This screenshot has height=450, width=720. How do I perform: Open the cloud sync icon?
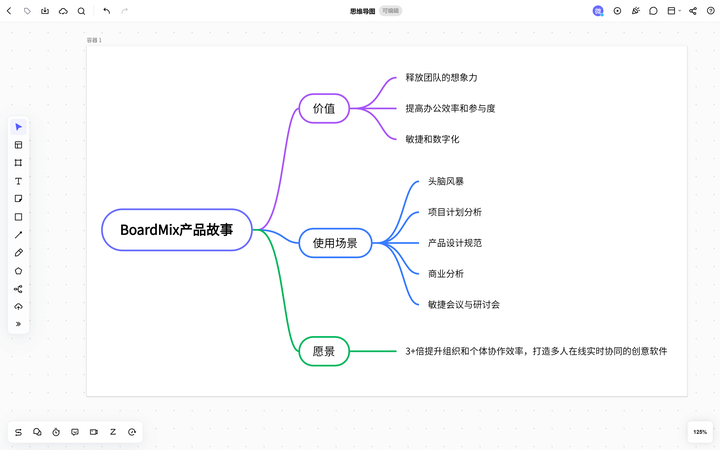click(x=63, y=11)
